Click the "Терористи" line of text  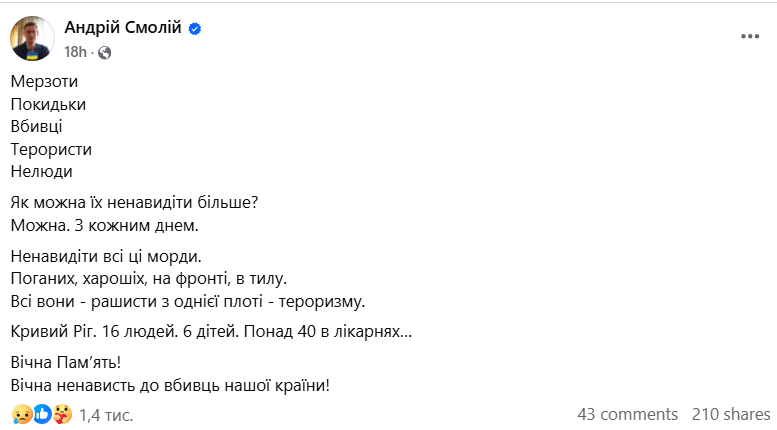click(52, 149)
